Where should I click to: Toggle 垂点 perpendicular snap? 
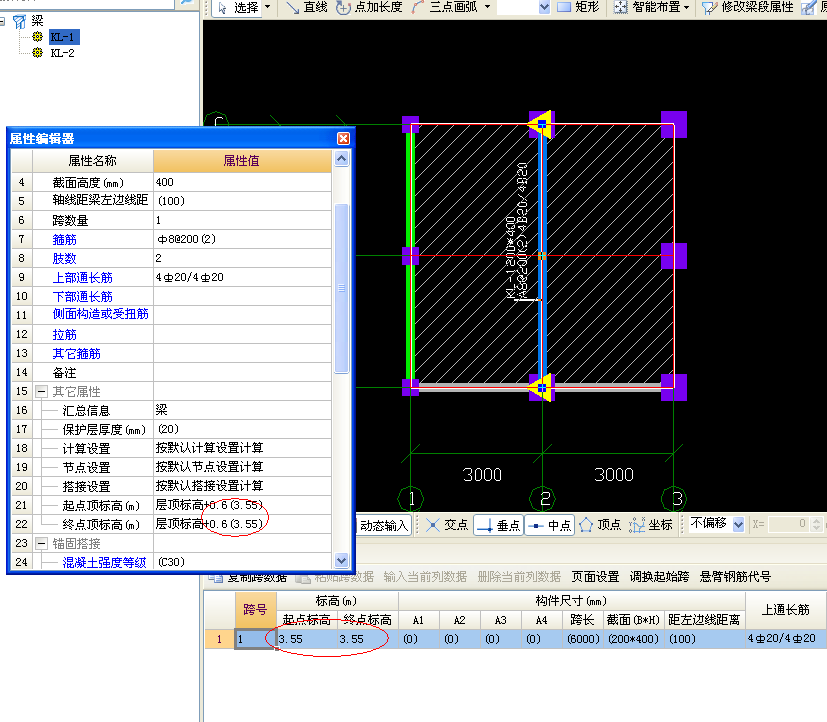(x=498, y=525)
